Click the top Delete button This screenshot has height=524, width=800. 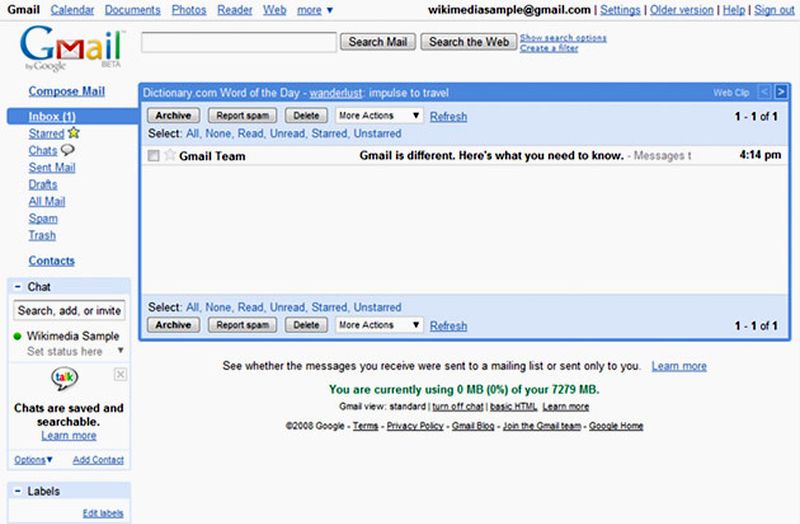[306, 115]
